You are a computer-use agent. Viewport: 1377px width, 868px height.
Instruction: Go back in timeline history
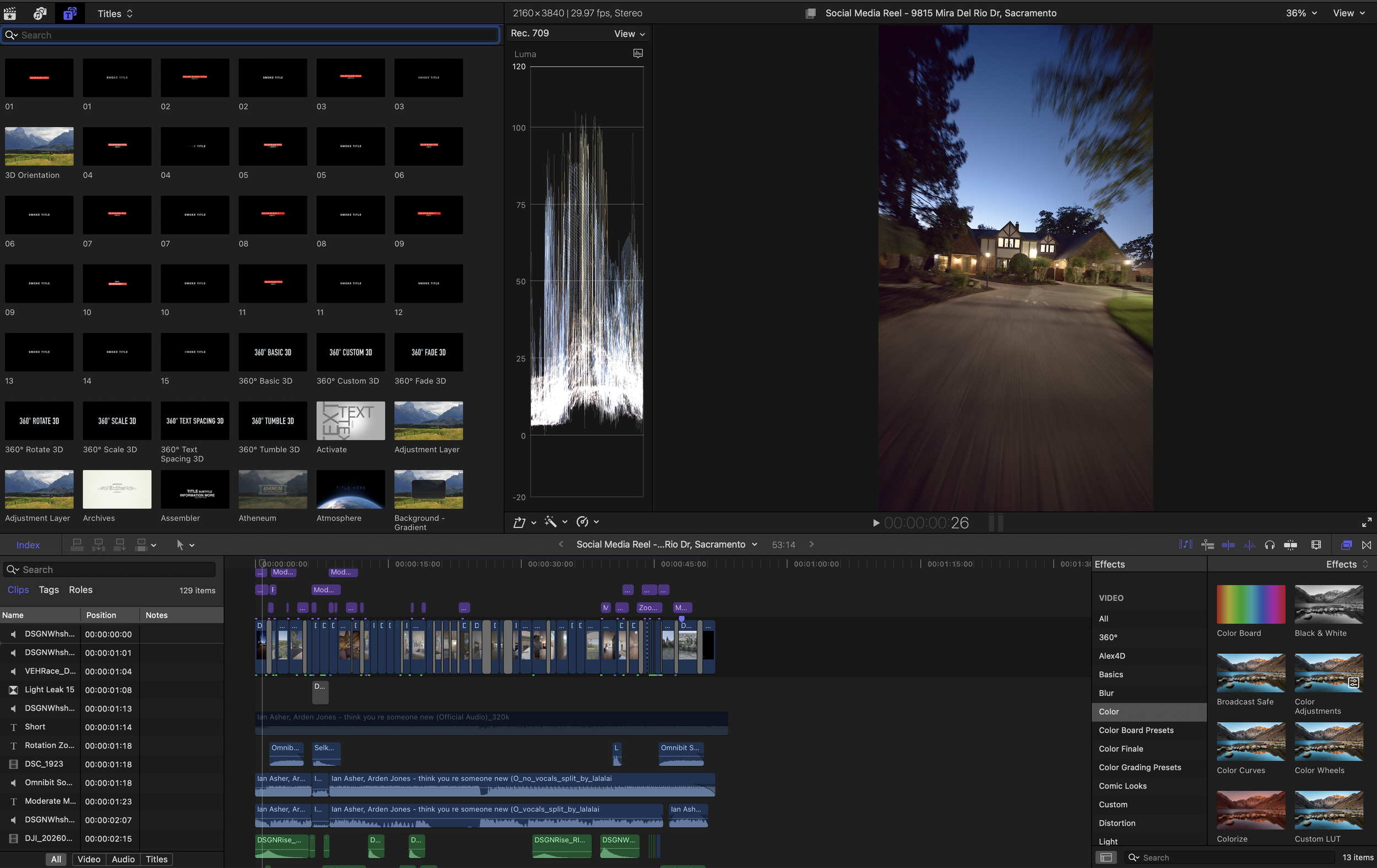[x=560, y=544]
